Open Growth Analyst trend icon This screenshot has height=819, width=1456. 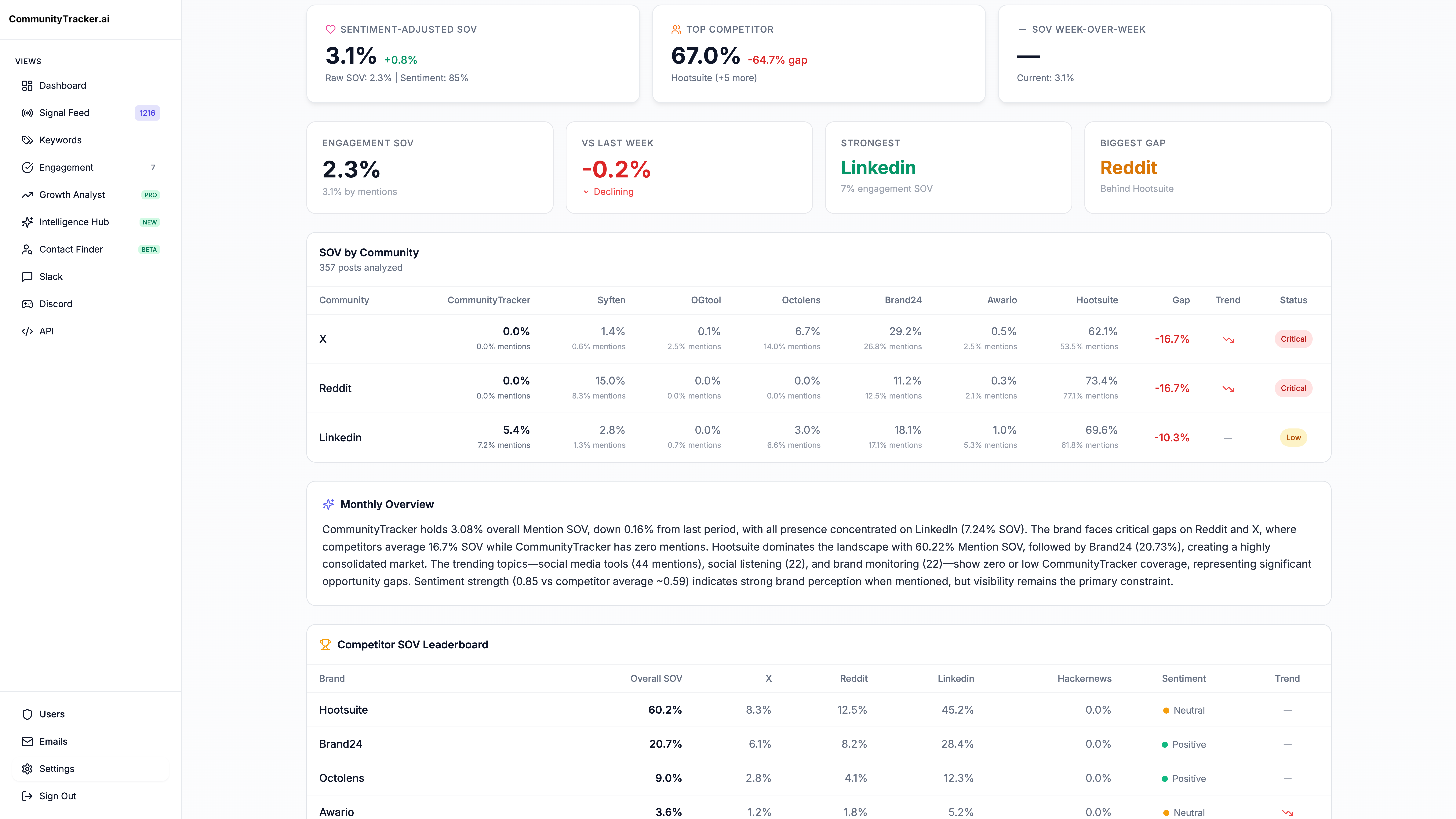tap(27, 195)
